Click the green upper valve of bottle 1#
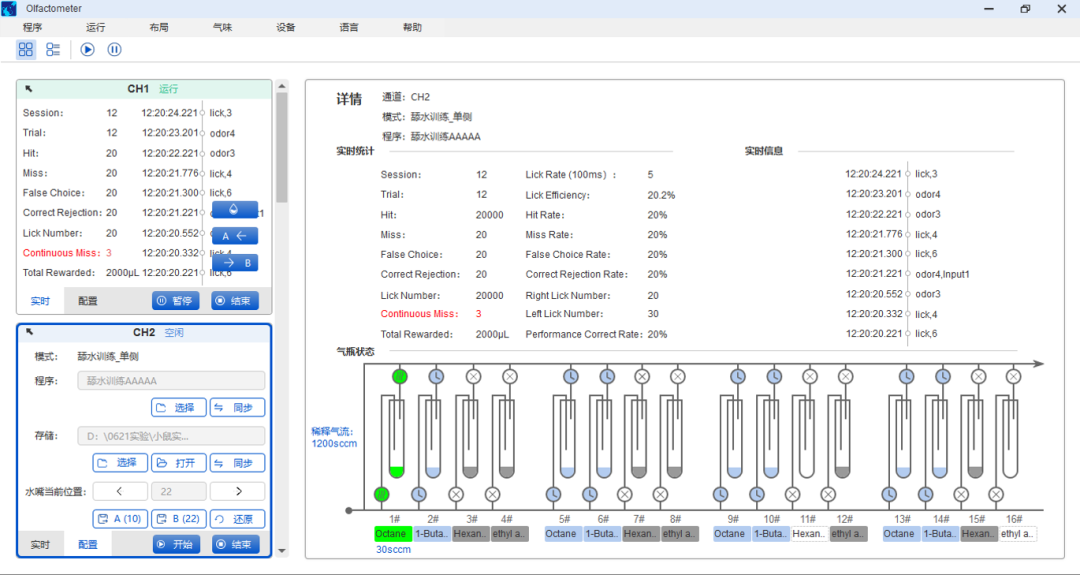Screen dimensions: 1080x575 pos(400,376)
